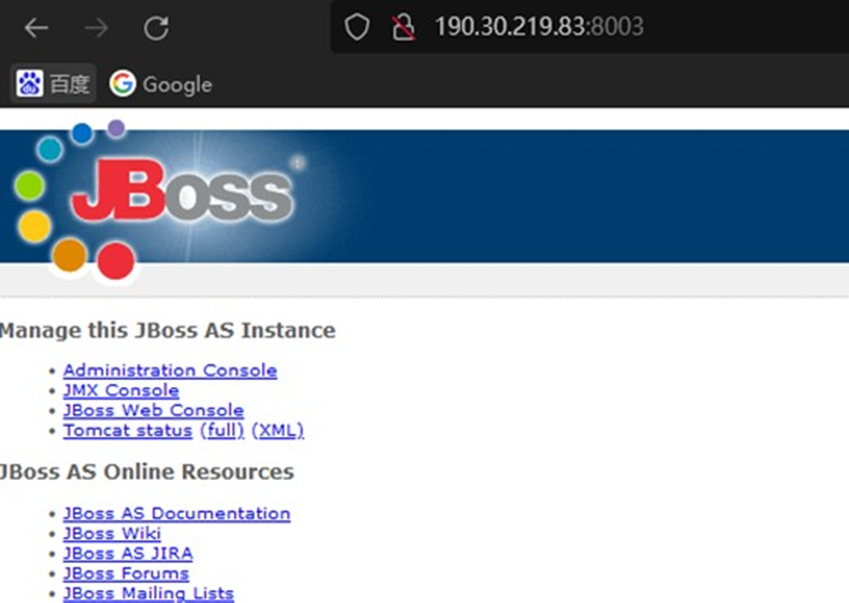Open the JBoss Web Console link

[154, 410]
